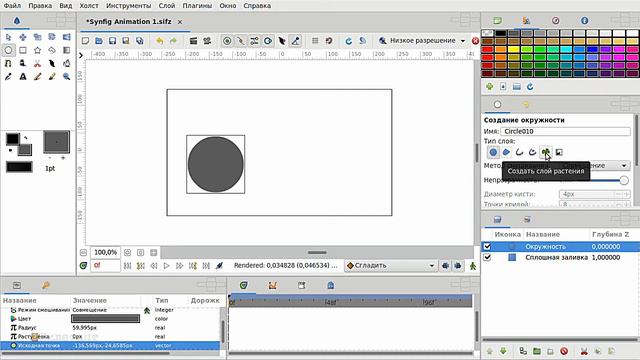Redo the action

173,41
